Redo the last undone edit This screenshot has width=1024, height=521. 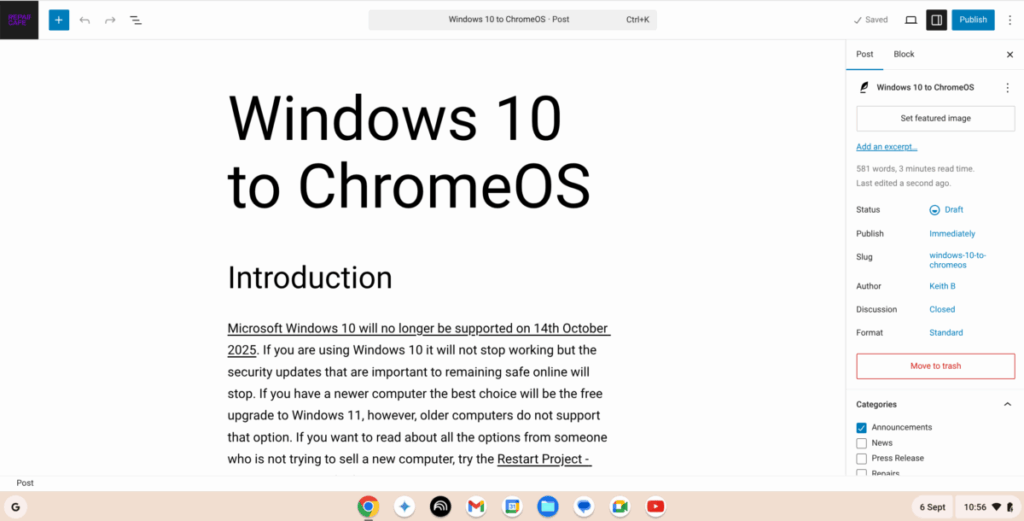110,20
